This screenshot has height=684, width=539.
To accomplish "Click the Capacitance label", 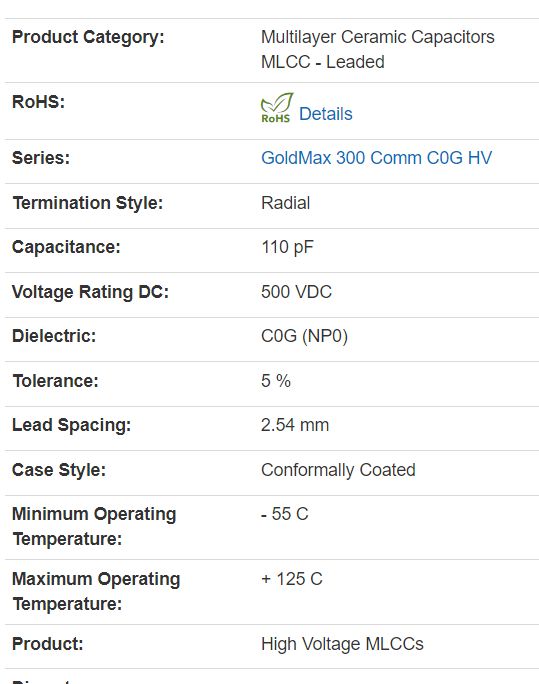I will [66, 247].
